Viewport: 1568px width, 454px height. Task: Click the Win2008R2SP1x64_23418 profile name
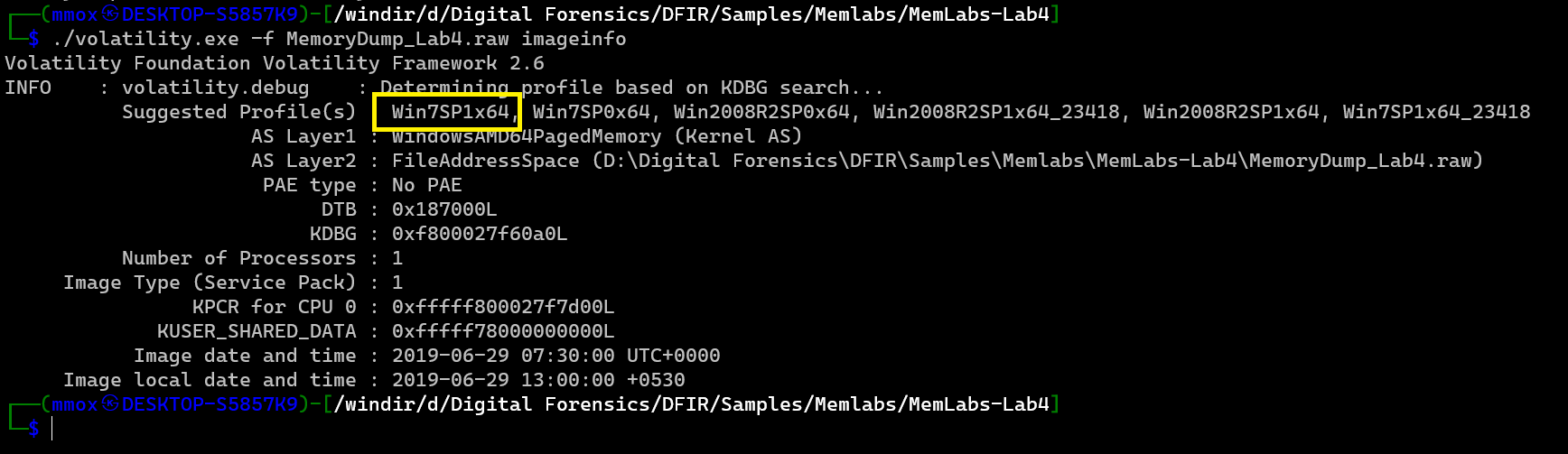(x=995, y=112)
